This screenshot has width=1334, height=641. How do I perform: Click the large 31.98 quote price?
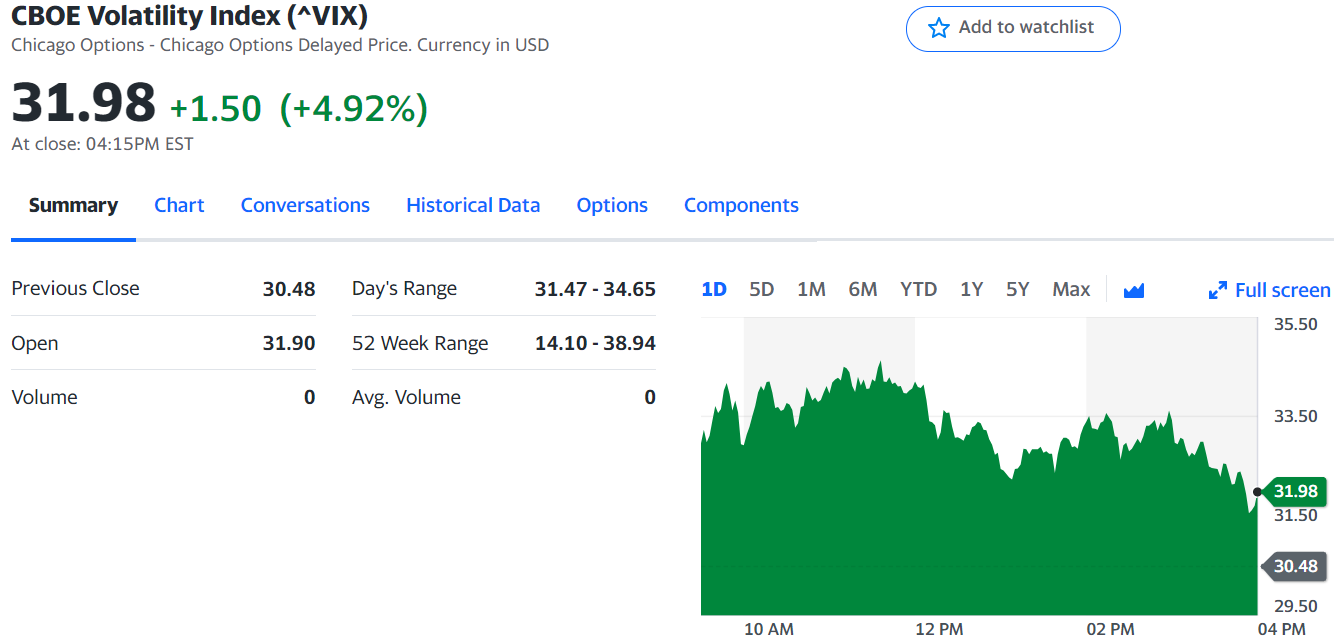click(83, 102)
